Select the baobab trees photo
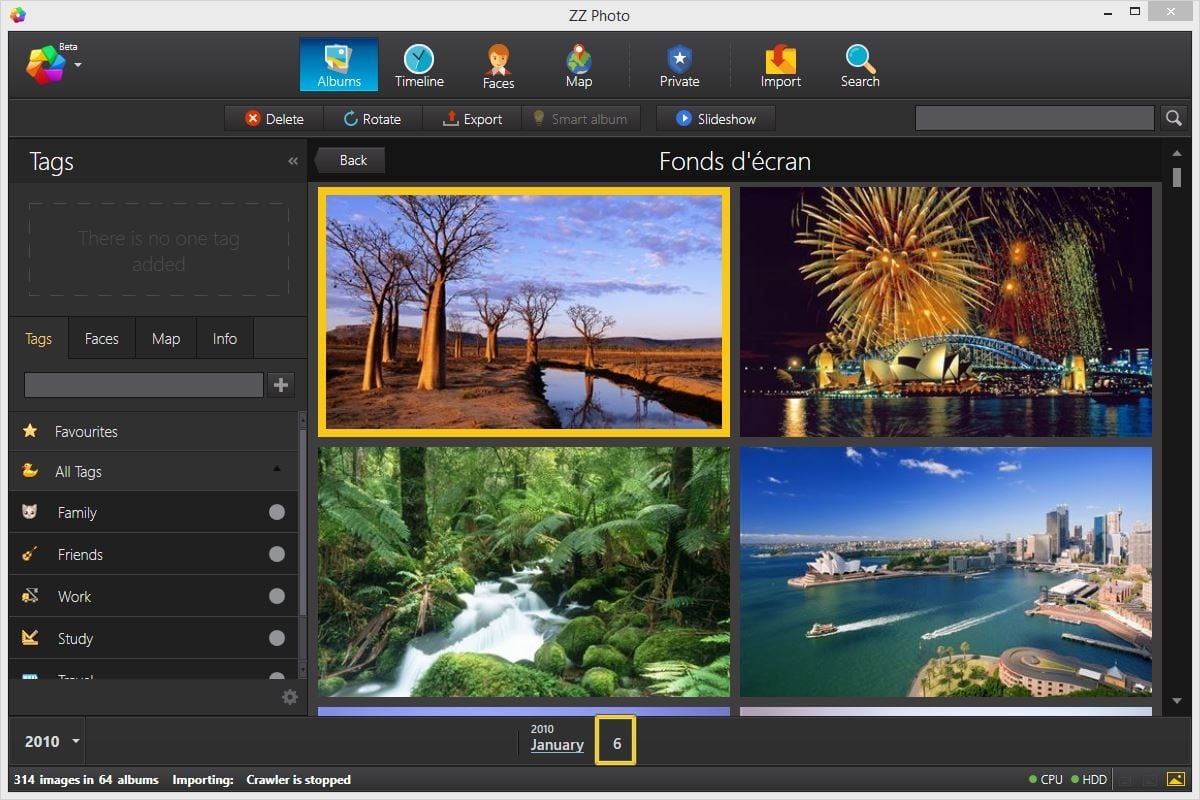Image resolution: width=1200 pixels, height=800 pixels. tap(524, 312)
